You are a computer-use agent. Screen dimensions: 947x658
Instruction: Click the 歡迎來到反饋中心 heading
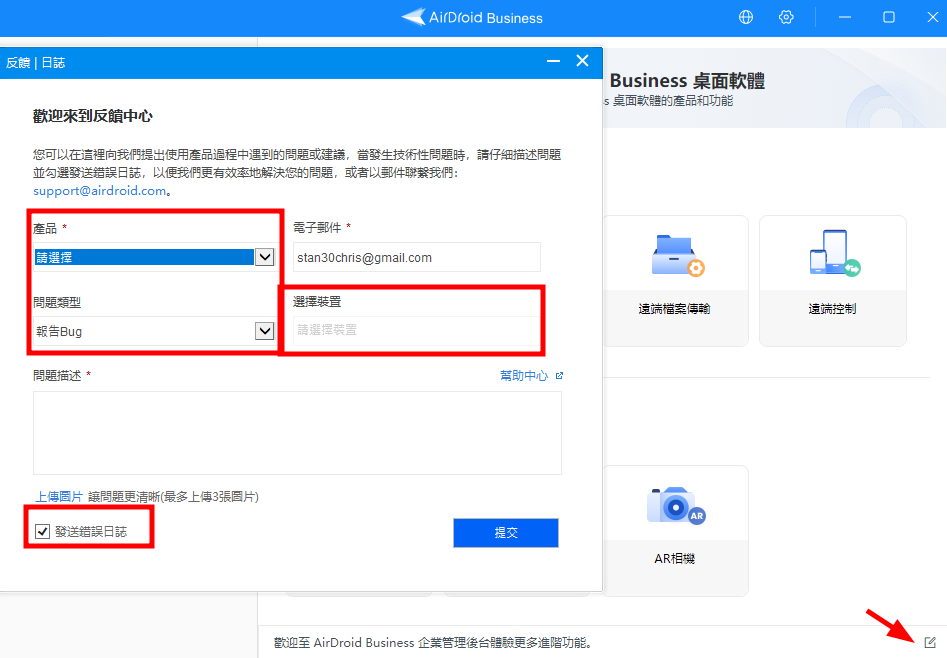[92, 116]
